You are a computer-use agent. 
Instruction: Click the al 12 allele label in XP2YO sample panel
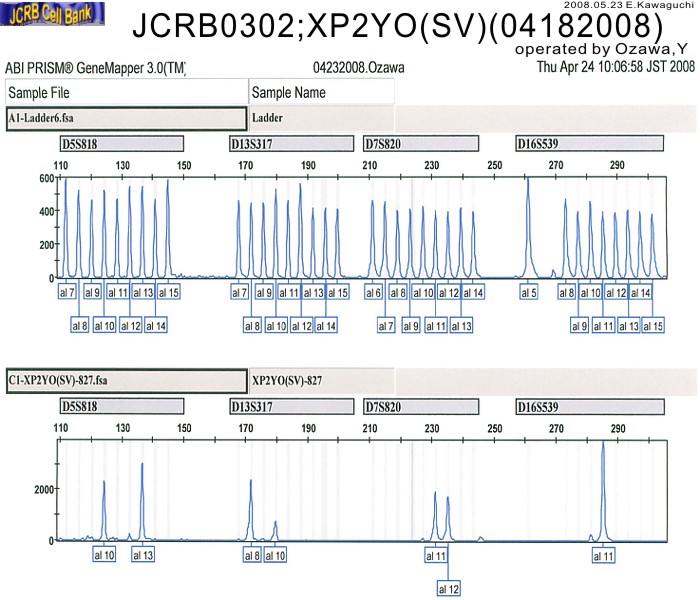coord(448,589)
